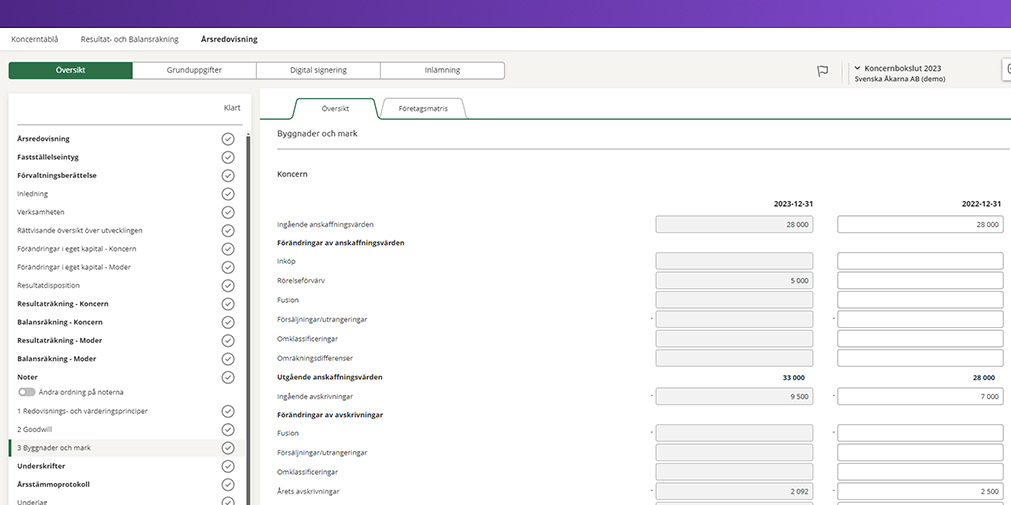The height and width of the screenshot is (505, 1011).
Task: Open the Noter section
Action: [x=27, y=377]
